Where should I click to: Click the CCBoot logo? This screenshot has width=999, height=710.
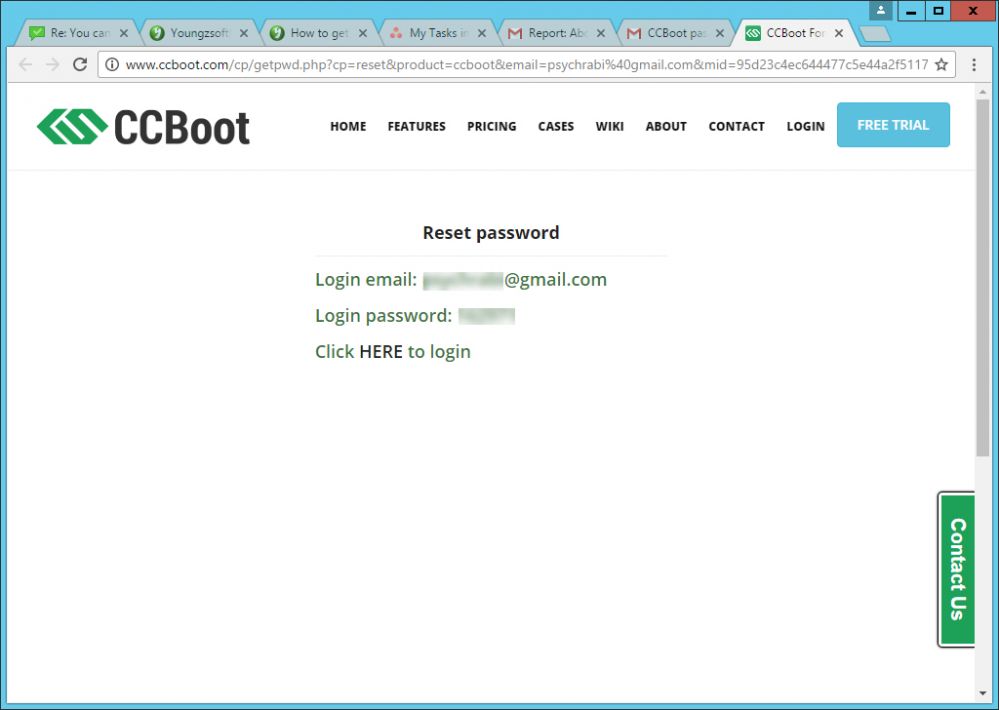click(143, 127)
